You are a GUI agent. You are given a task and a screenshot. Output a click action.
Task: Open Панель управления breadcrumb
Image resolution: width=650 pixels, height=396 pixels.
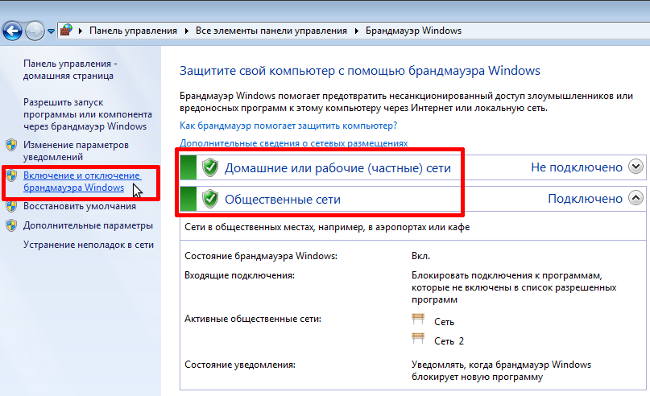[x=133, y=31]
